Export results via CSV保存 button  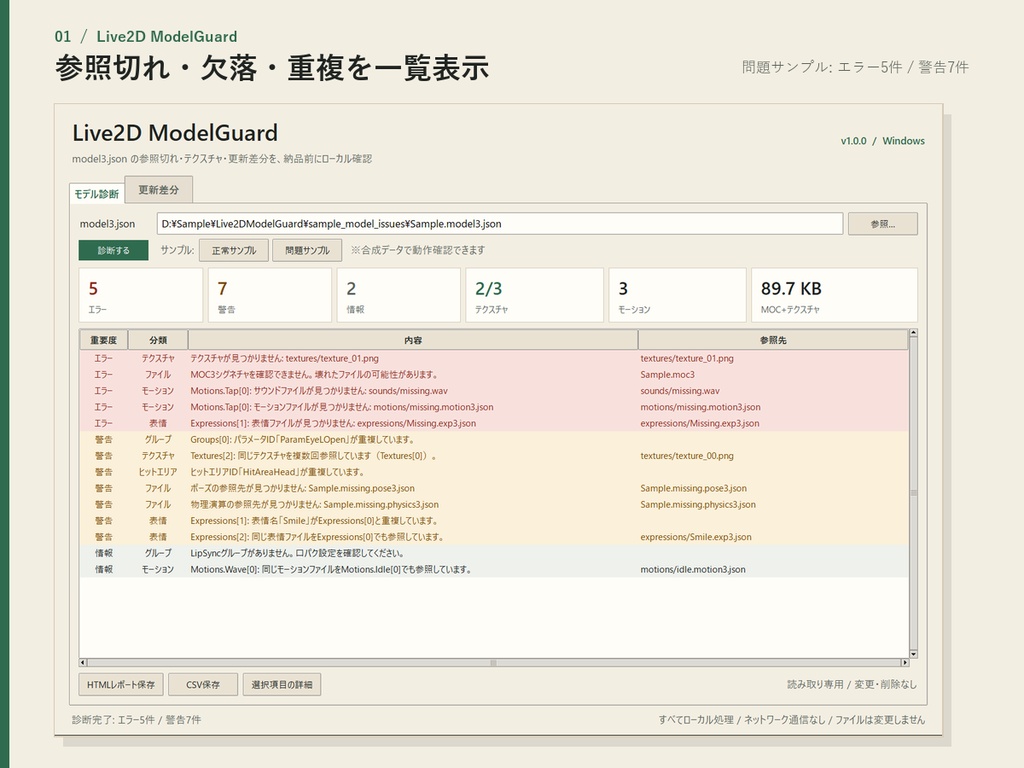click(x=202, y=684)
